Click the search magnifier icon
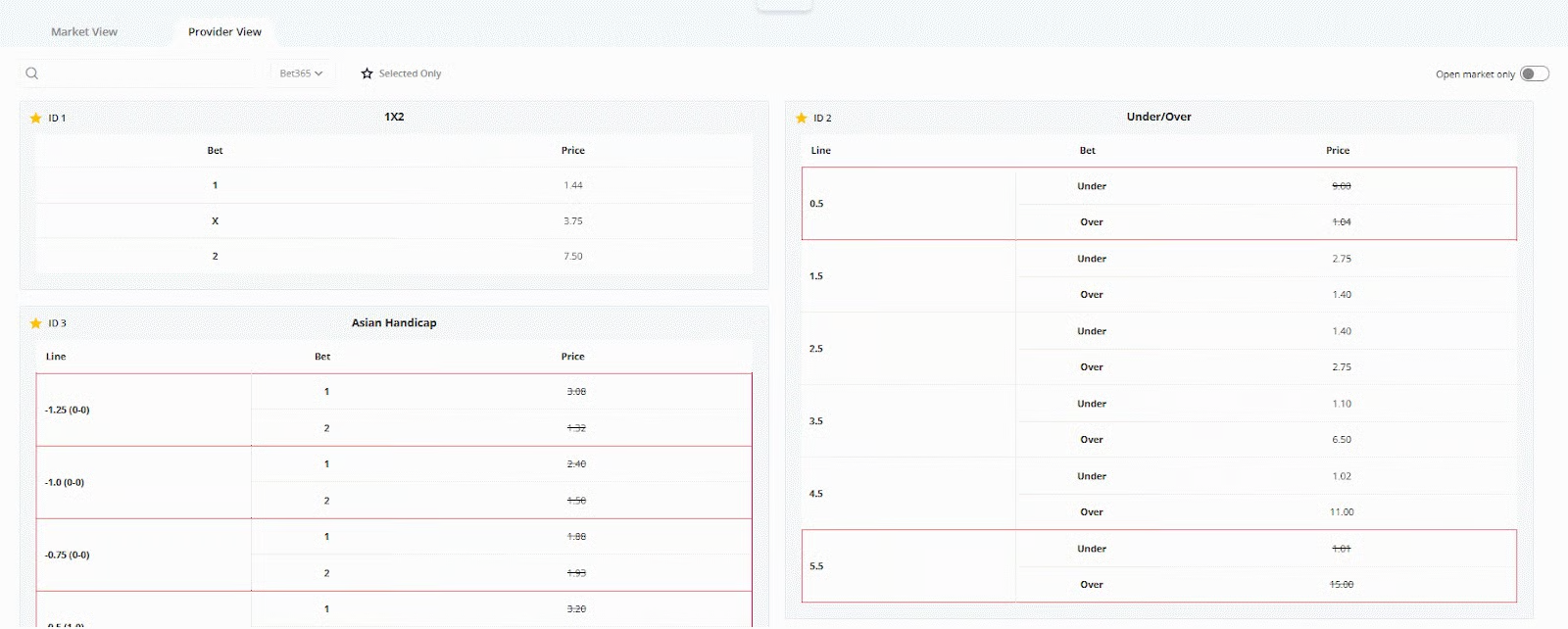Screen dimensions: 1568x629 [x=32, y=73]
